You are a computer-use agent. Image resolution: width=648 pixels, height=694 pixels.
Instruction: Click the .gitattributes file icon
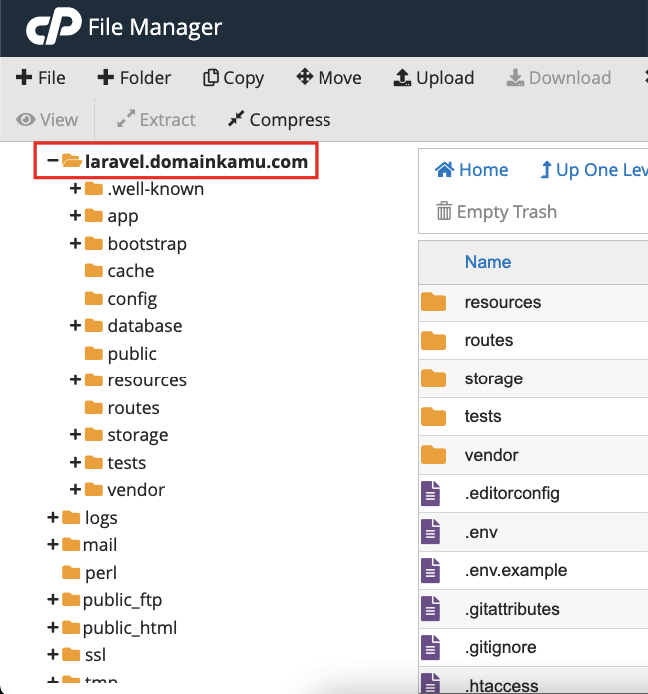pyautogui.click(x=431, y=609)
